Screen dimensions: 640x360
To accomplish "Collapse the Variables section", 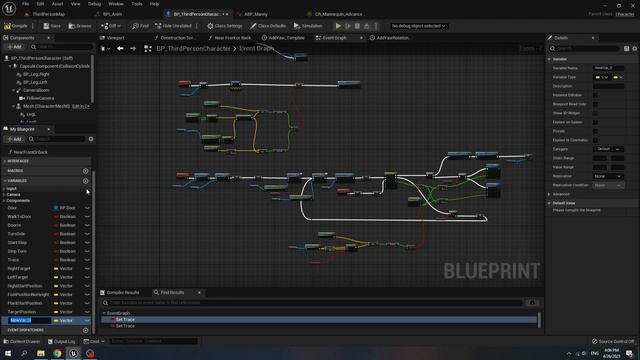I will [5, 180].
